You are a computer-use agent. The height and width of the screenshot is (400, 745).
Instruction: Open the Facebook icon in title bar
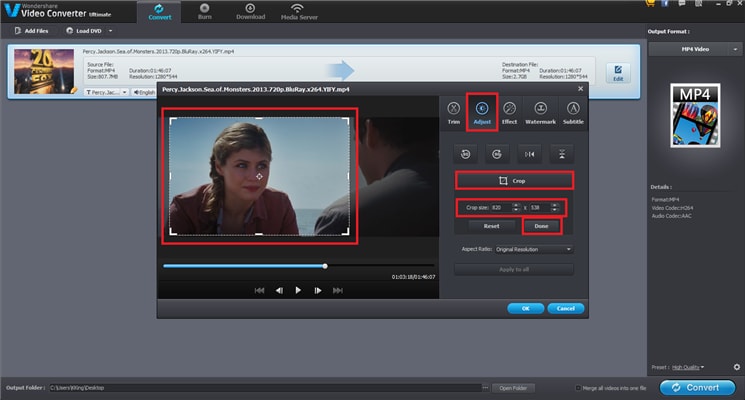(x=665, y=3)
